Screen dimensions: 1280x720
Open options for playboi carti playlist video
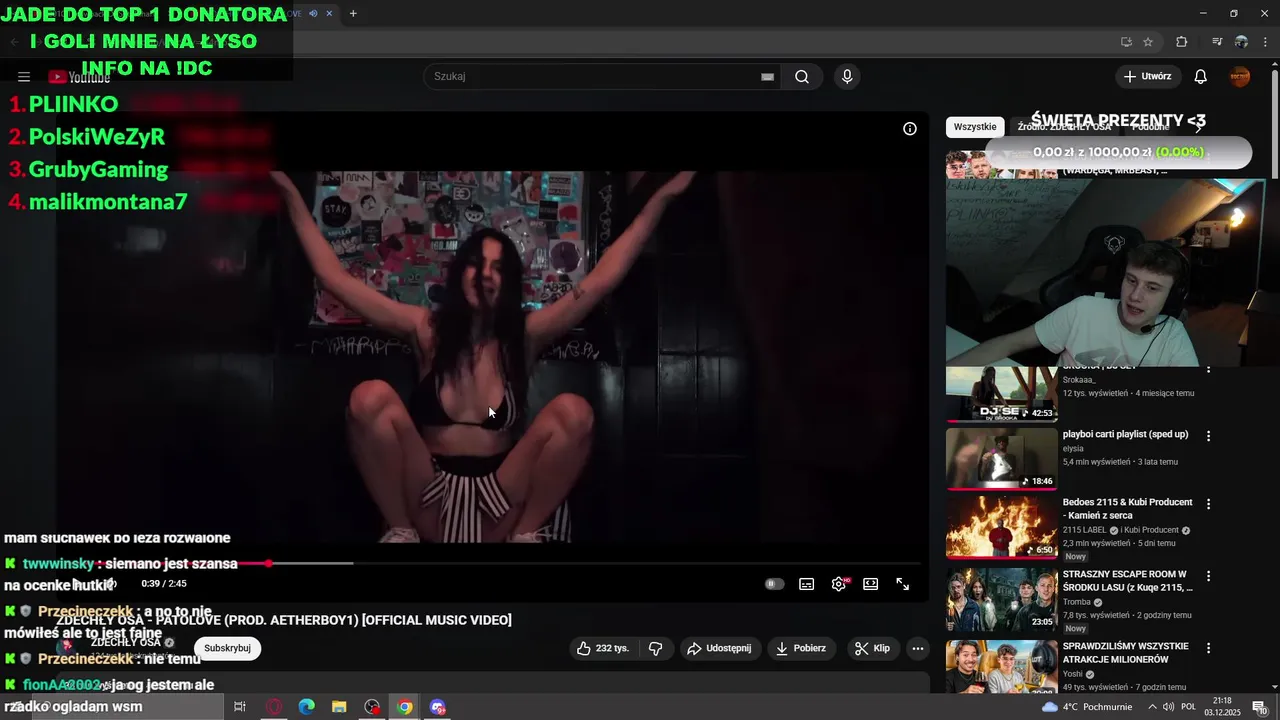[1208, 436]
